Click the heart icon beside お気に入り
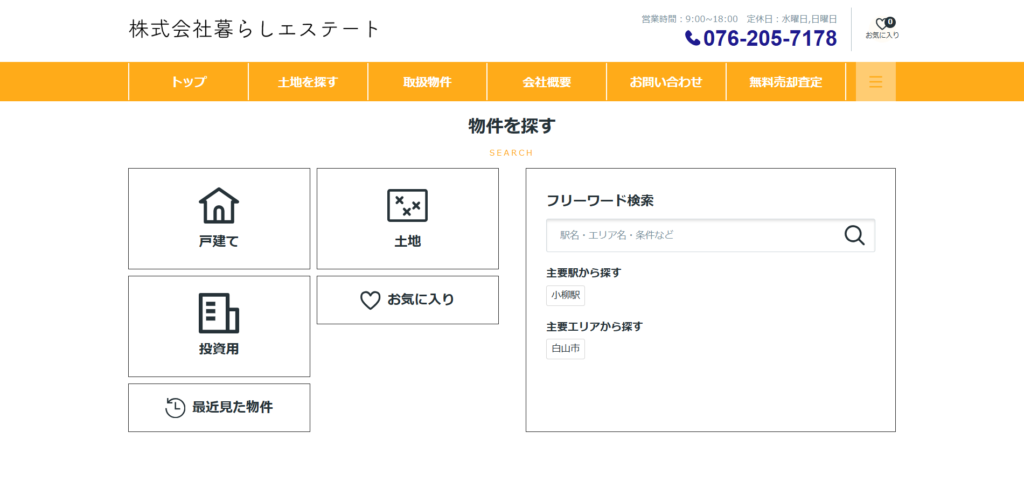Screen dimensions: 1024x481 pos(370,300)
